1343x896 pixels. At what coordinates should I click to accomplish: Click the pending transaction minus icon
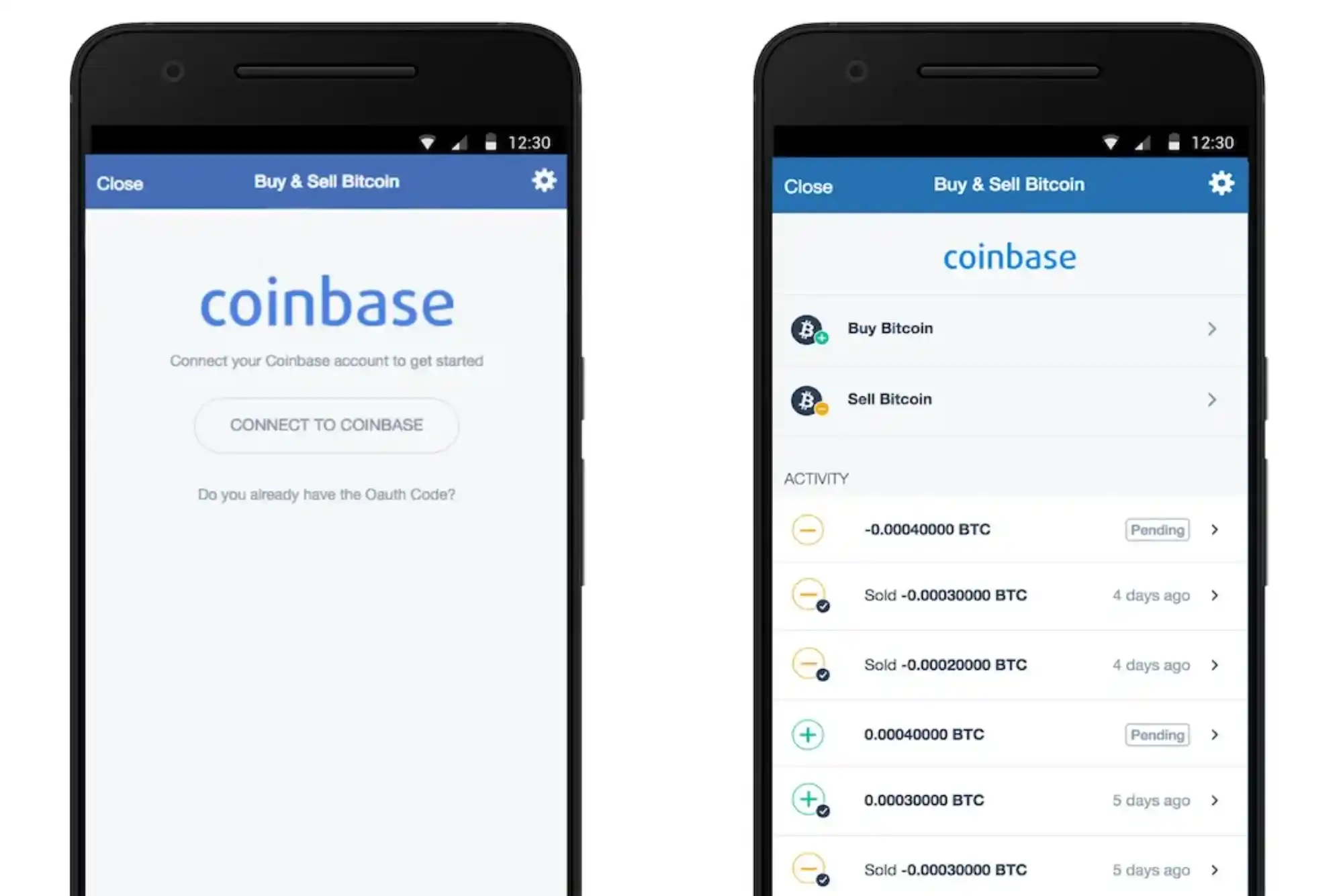tap(808, 528)
